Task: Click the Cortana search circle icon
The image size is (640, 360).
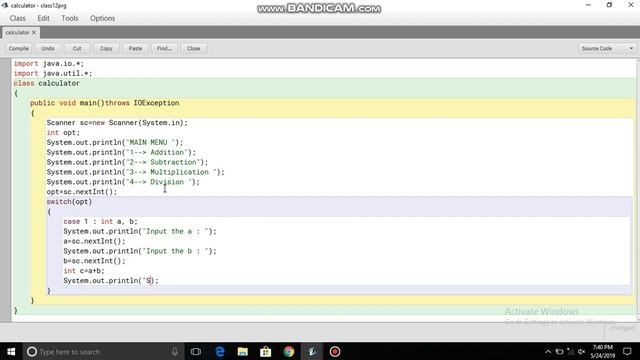Action: pos(32,351)
